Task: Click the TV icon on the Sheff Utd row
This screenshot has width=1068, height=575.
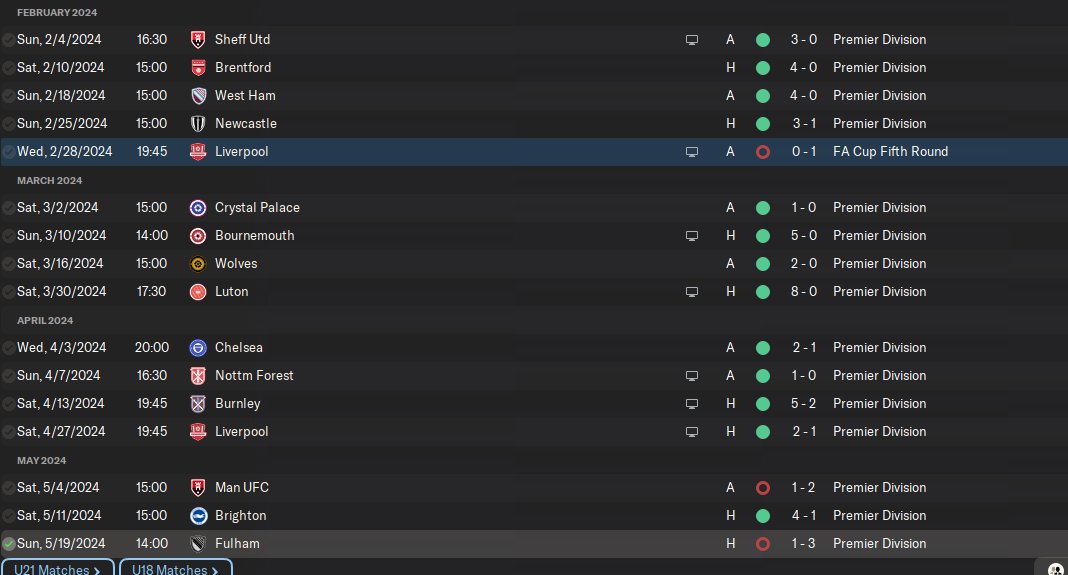Action: pos(691,40)
